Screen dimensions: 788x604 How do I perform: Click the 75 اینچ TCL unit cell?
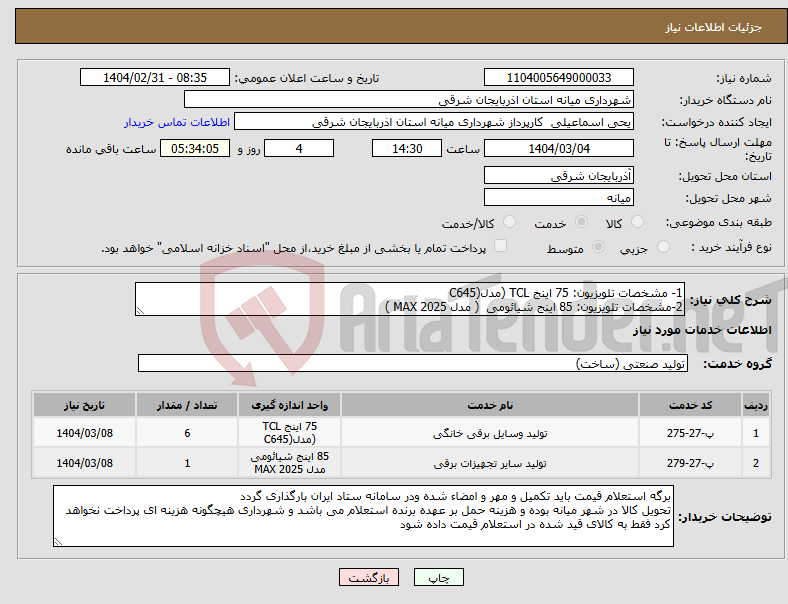point(289,433)
